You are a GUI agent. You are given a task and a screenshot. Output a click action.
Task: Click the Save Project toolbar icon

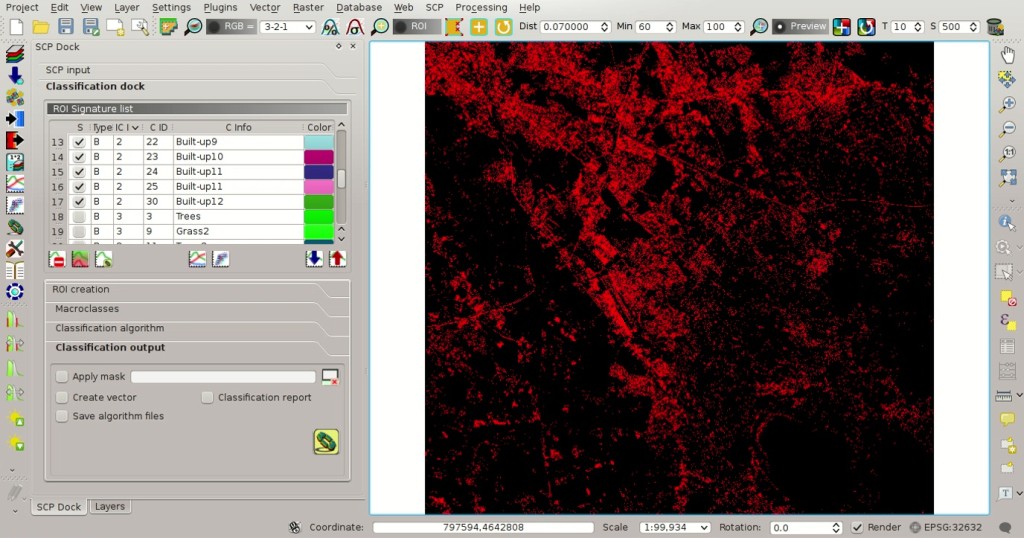click(x=66, y=26)
